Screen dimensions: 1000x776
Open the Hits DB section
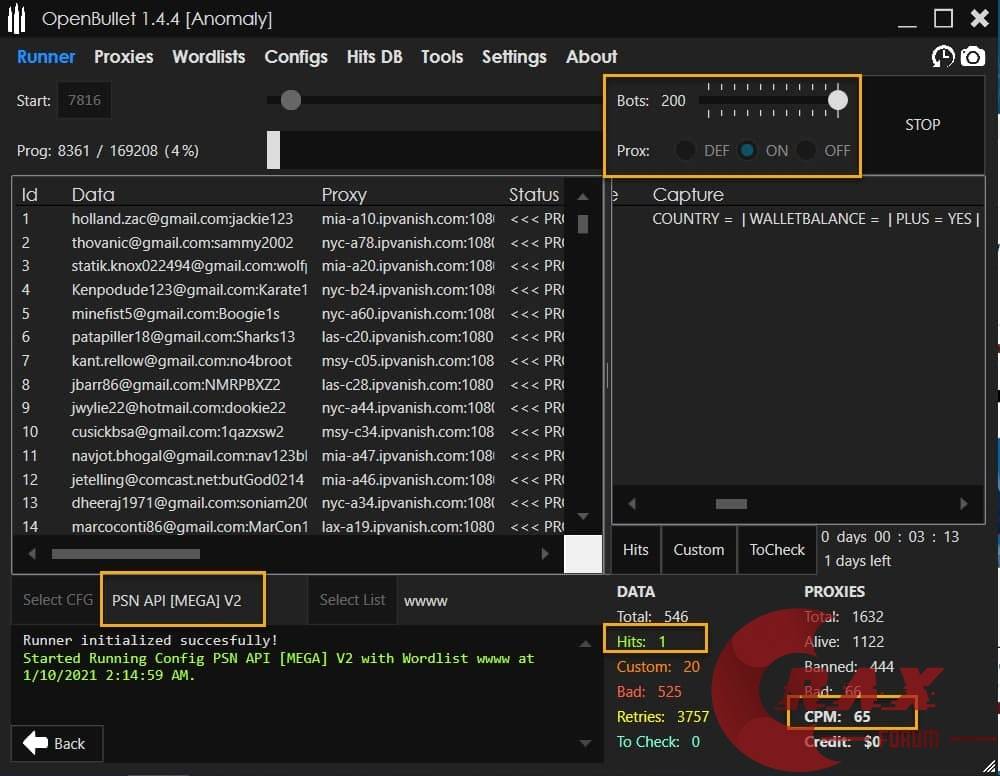[374, 57]
